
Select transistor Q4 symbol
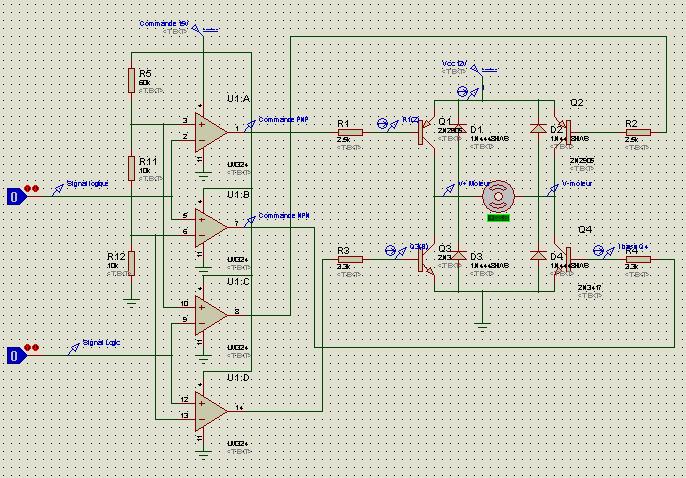[562, 259]
